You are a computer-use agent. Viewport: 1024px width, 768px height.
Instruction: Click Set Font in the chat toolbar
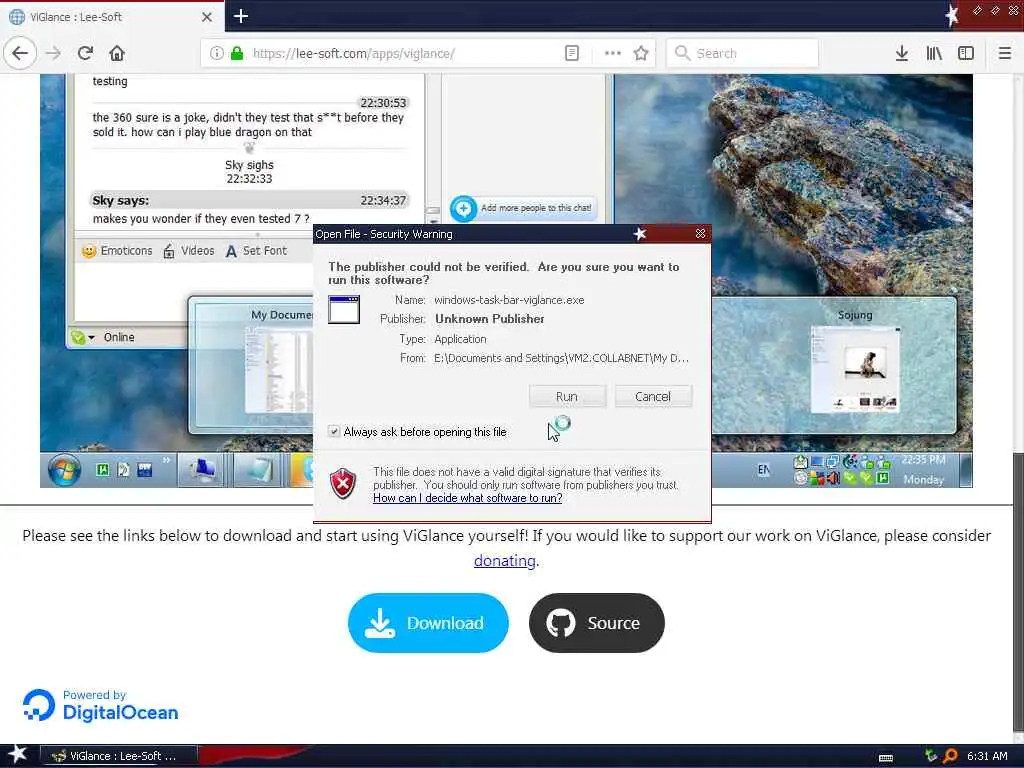click(256, 251)
